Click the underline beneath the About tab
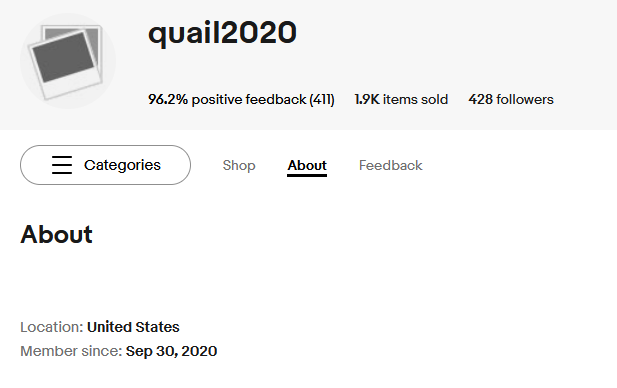Viewport: 617px width, 388px height. click(307, 175)
